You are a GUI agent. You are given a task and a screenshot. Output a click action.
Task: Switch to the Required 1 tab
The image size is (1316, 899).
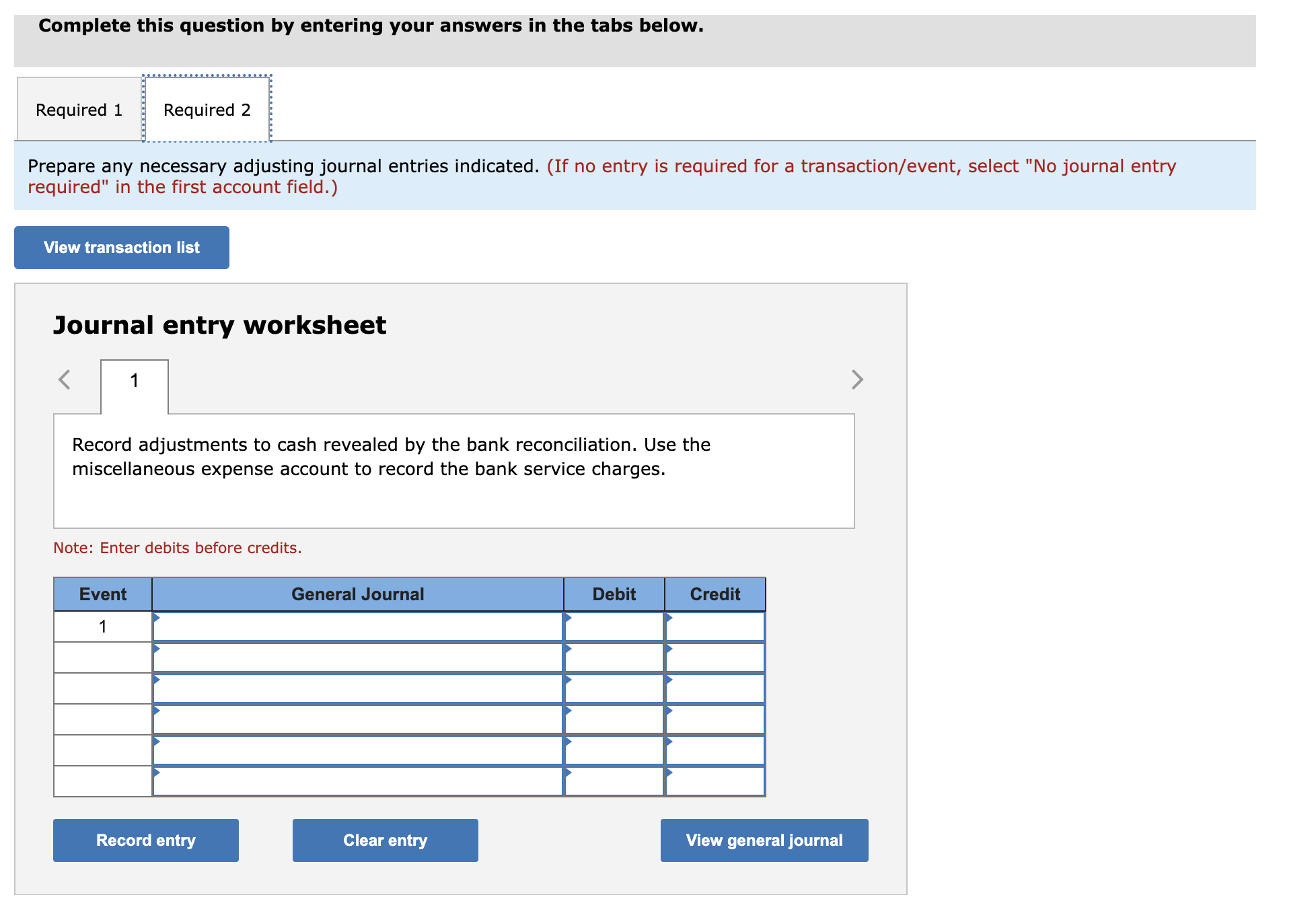[79, 110]
